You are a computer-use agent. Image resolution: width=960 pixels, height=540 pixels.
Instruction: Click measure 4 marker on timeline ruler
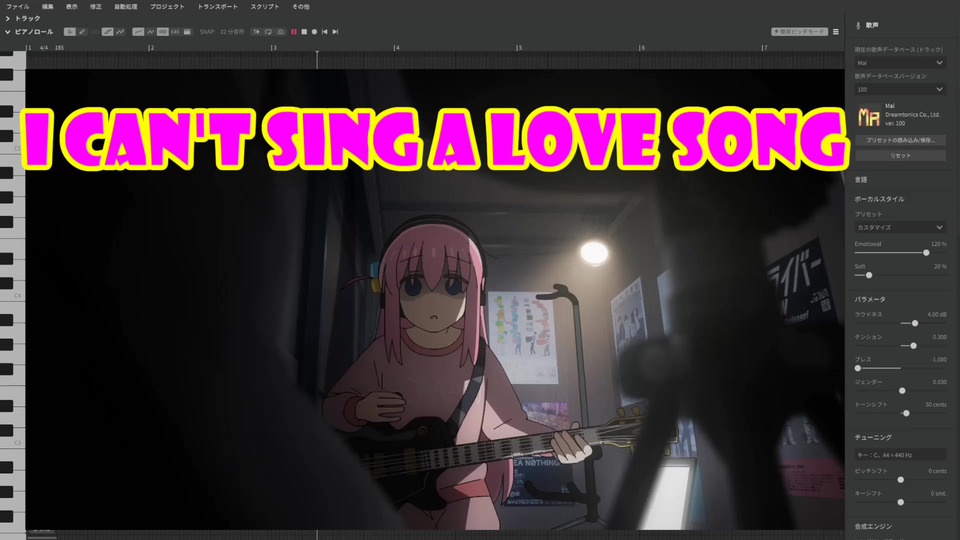point(397,48)
